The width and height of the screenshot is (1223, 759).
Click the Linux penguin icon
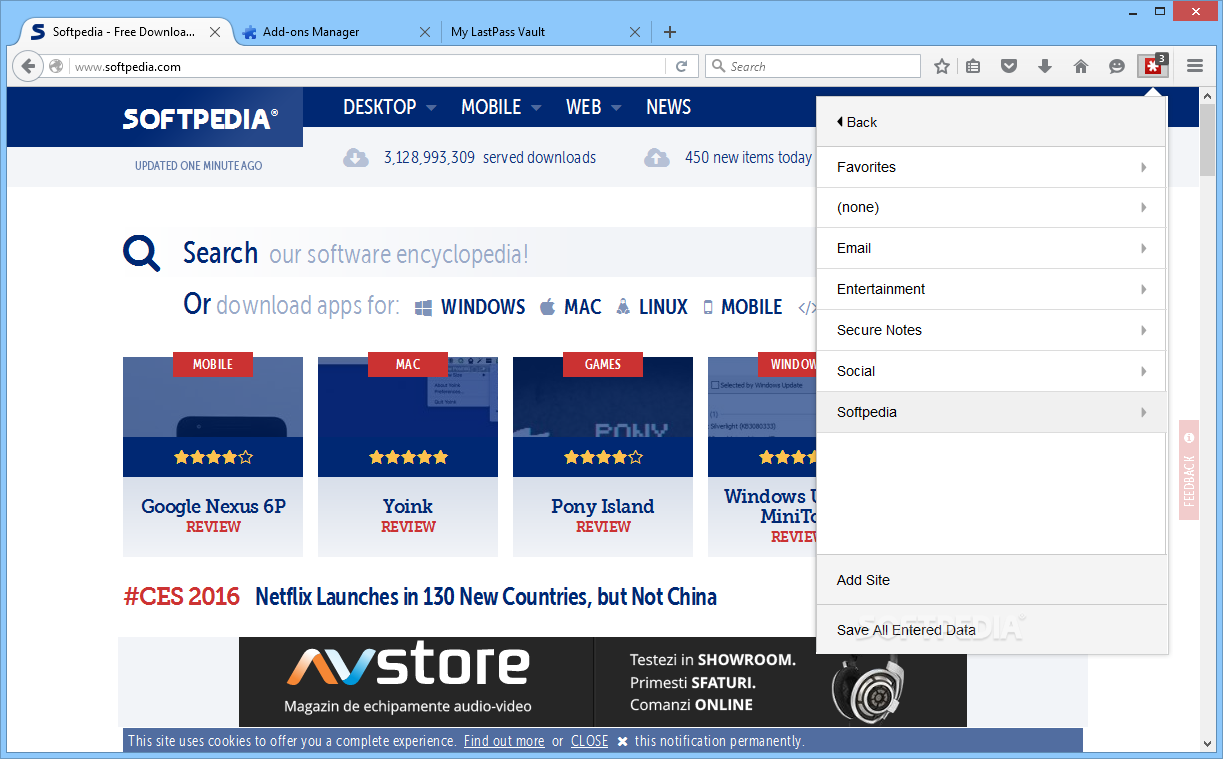[623, 307]
